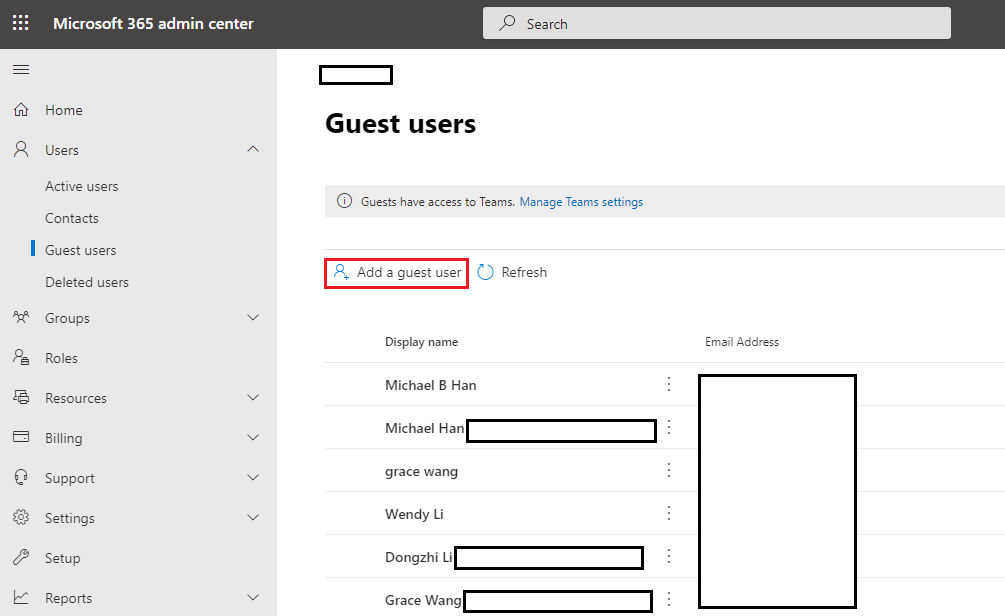Open more actions for capitalized Grace Wang
Screen dimensions: 1005x616
pos(669,599)
